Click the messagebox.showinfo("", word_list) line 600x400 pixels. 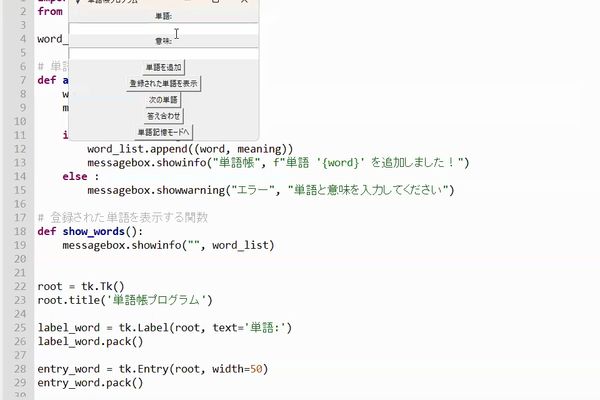point(168,245)
